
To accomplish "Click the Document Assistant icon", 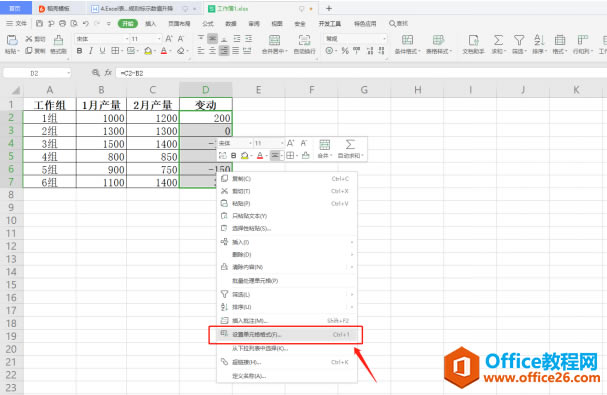I will pos(473,40).
